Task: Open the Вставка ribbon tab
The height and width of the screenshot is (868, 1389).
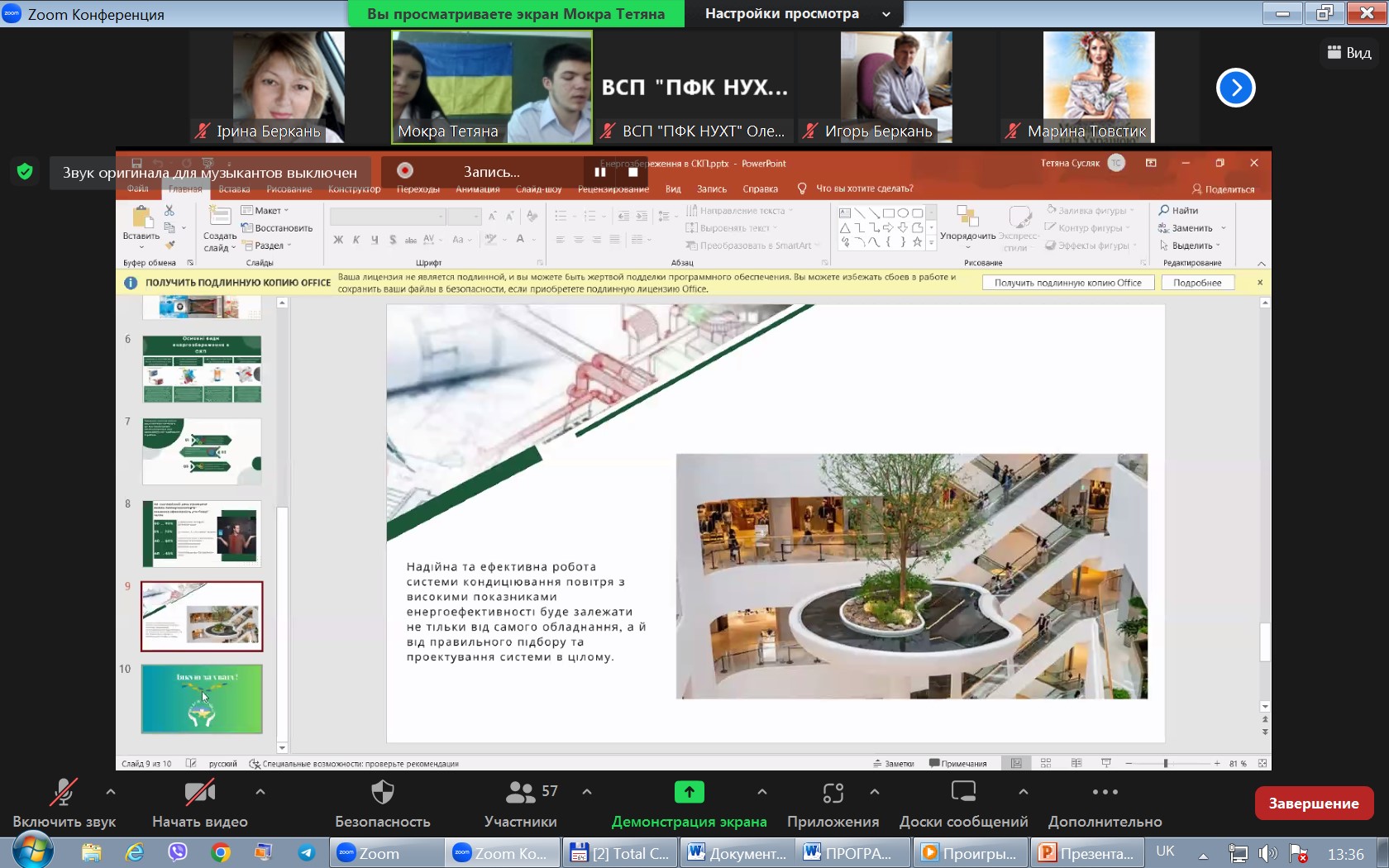Action: pyautogui.click(x=234, y=189)
